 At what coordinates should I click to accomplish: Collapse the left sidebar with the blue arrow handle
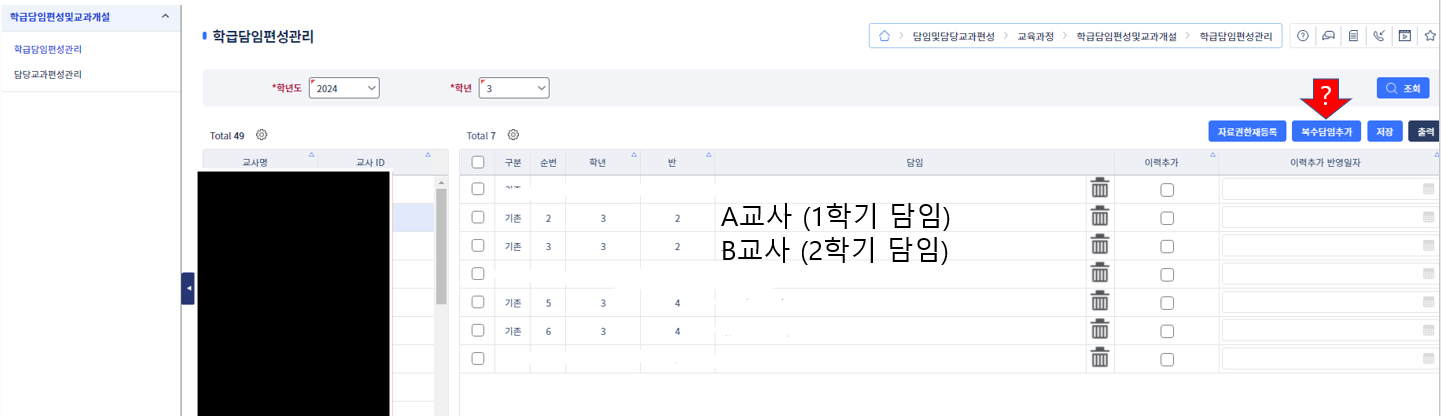pos(188,288)
